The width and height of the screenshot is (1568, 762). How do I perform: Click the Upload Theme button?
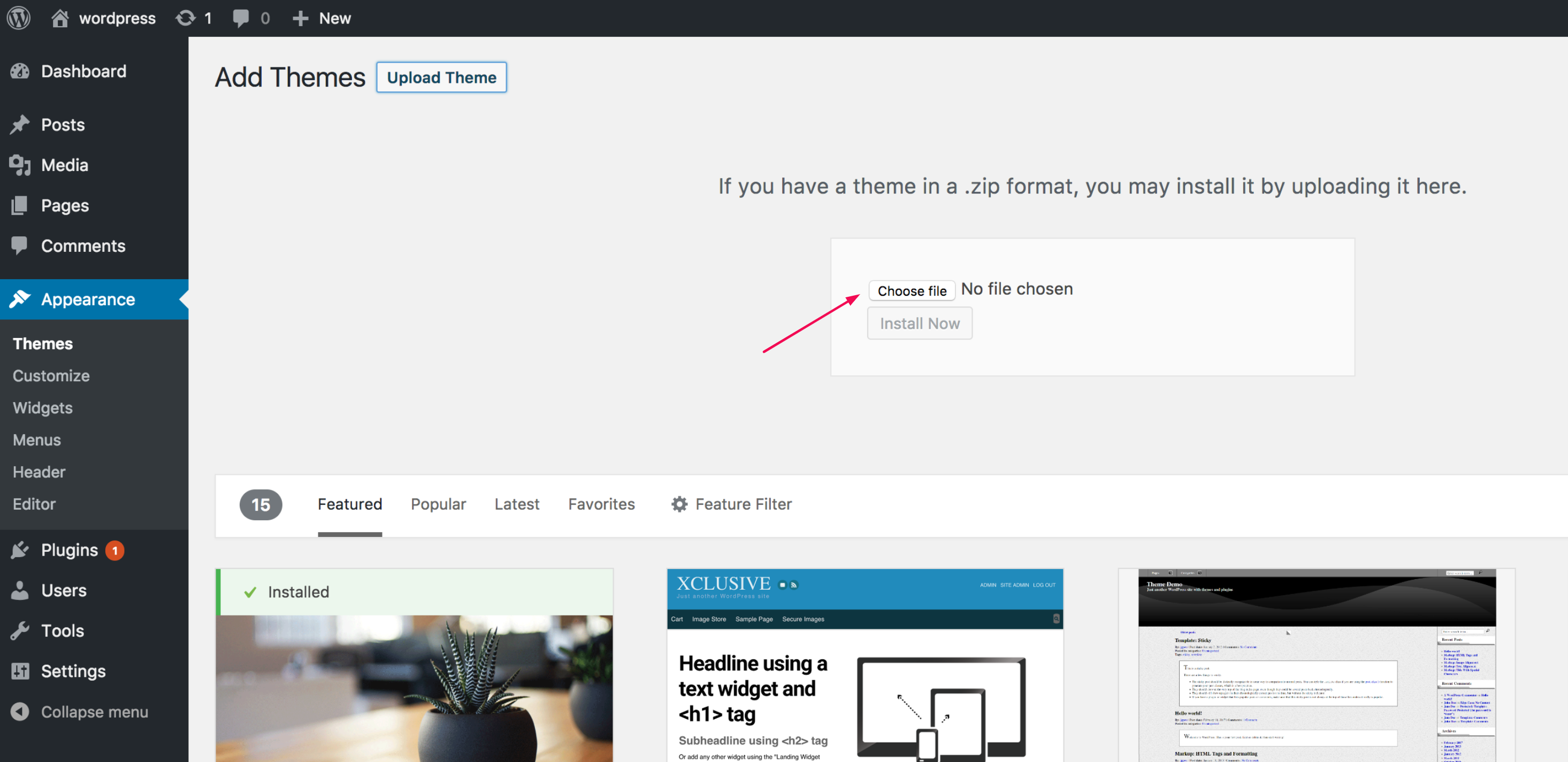pos(441,78)
